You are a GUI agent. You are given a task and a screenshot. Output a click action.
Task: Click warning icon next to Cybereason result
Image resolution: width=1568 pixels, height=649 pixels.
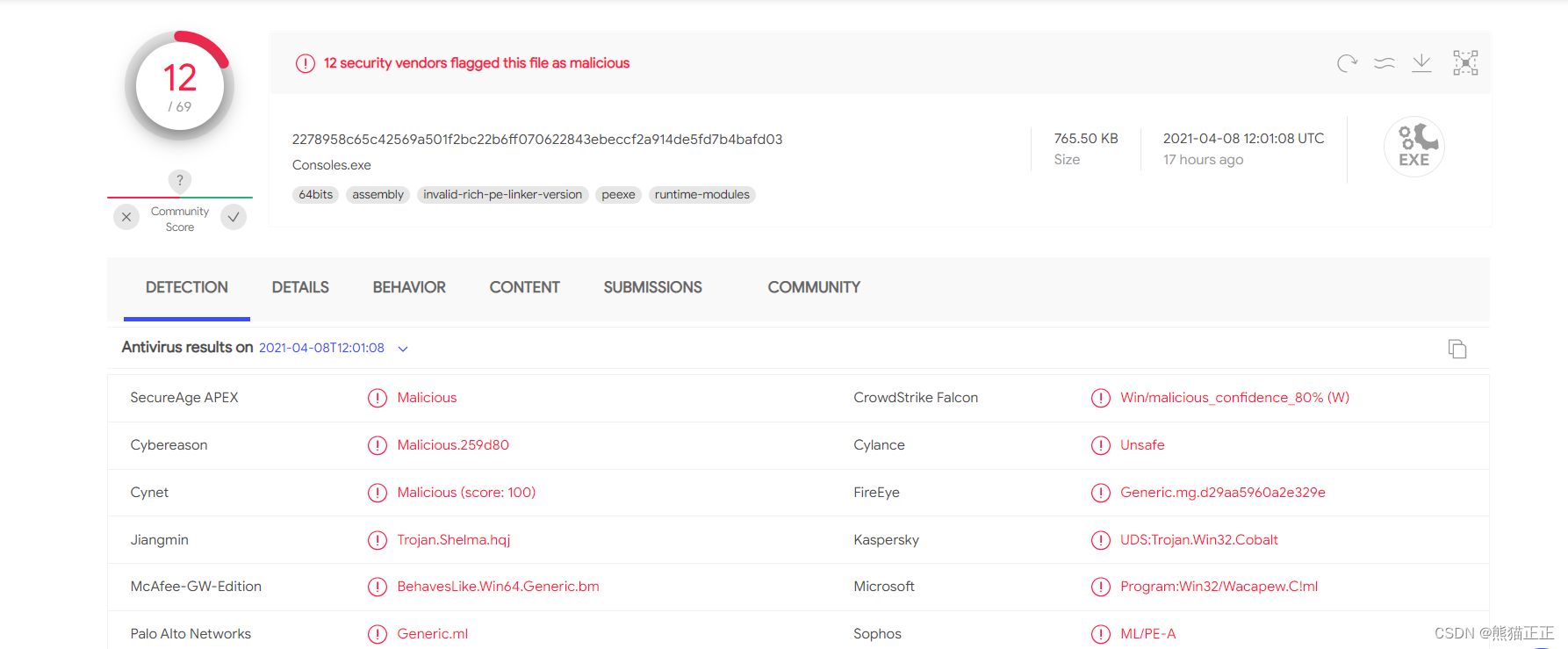tap(378, 445)
